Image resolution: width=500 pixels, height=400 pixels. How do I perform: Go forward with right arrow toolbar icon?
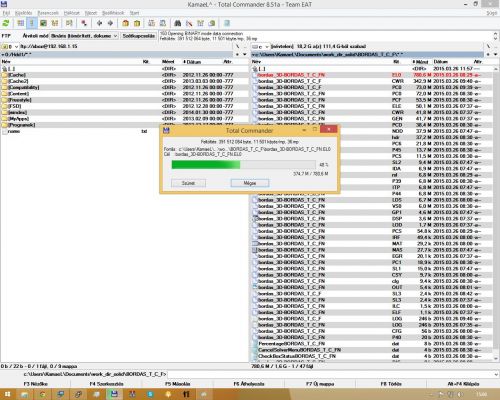tap(110, 23)
